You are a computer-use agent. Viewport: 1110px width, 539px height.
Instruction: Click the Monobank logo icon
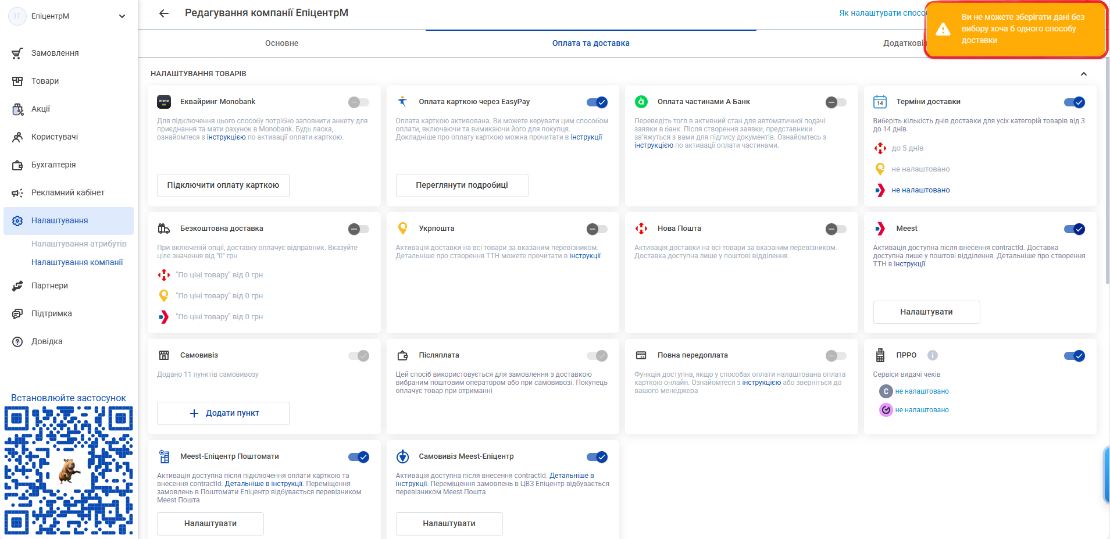click(x=164, y=102)
